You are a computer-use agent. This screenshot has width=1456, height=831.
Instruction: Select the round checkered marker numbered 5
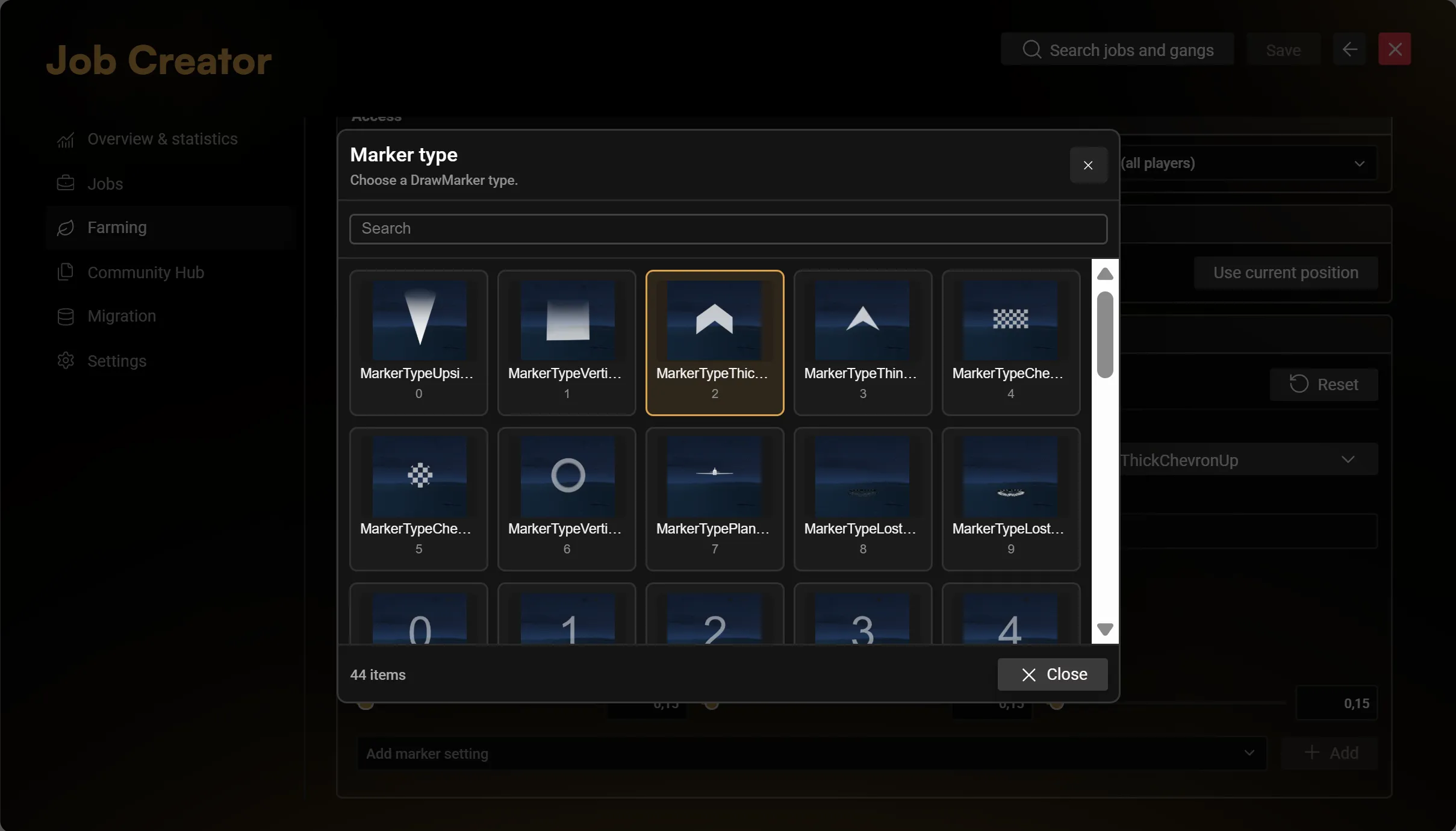point(418,499)
